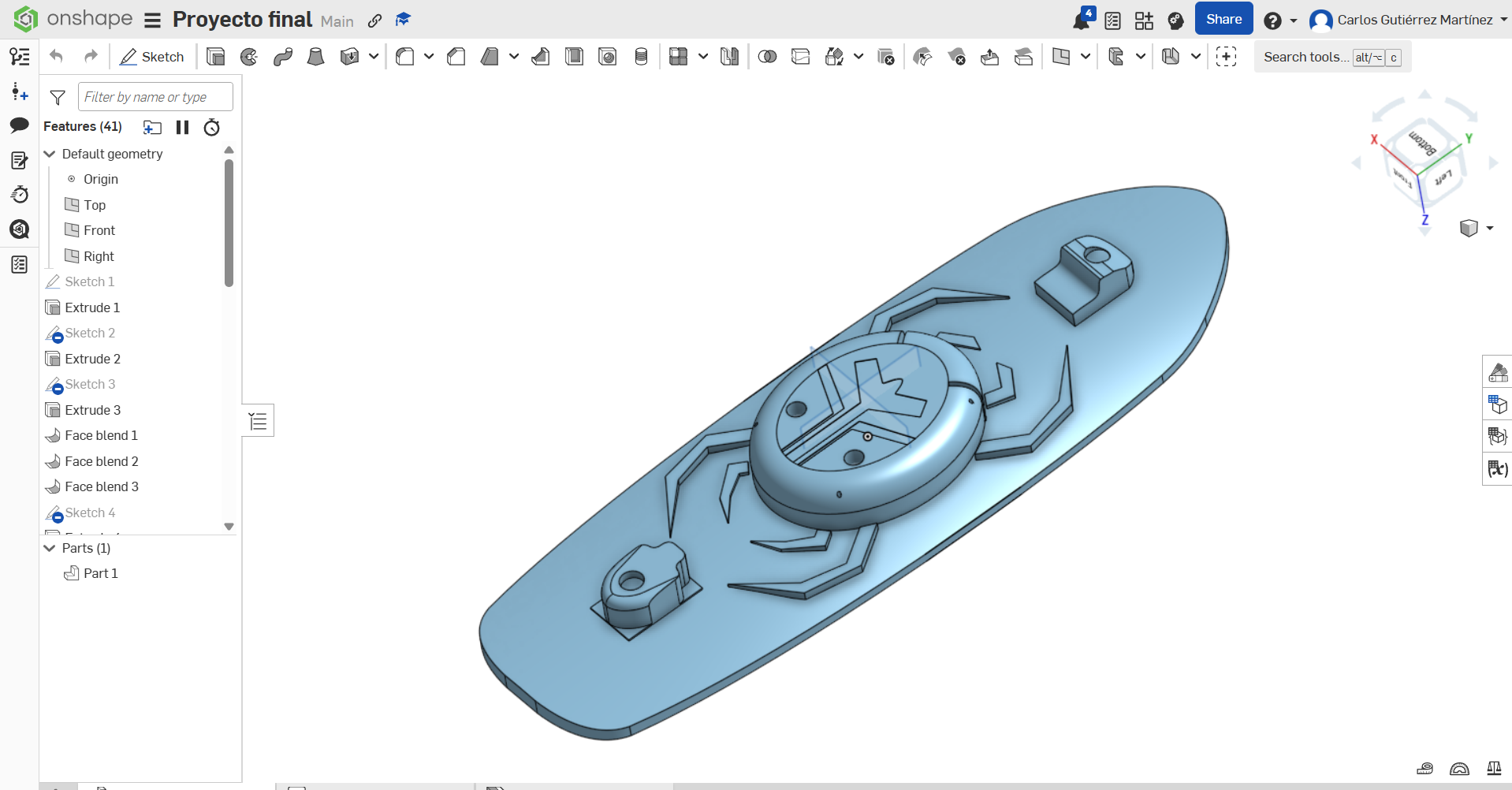Activate the Loft tool
The height and width of the screenshot is (790, 1512).
coord(316,57)
